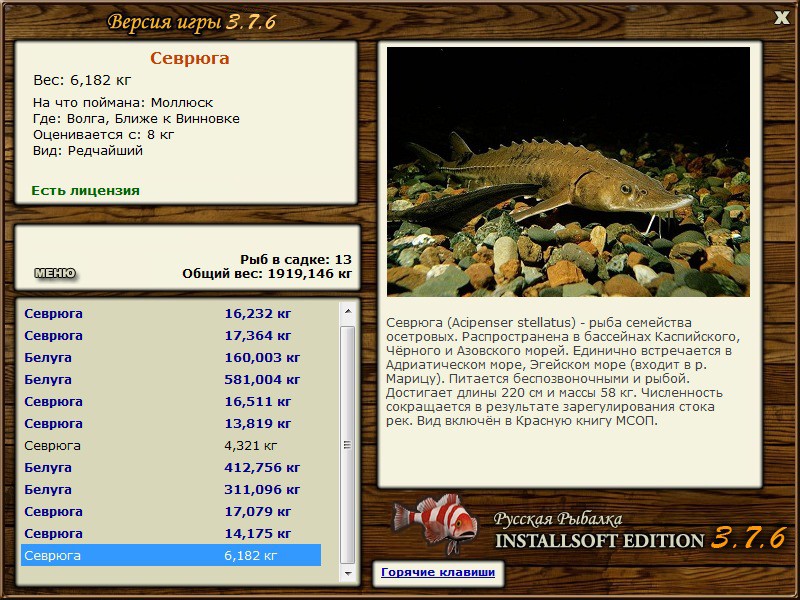Select the Белуга 311,096 кг entry
This screenshot has height=600, width=800.
pyautogui.click(x=171, y=489)
